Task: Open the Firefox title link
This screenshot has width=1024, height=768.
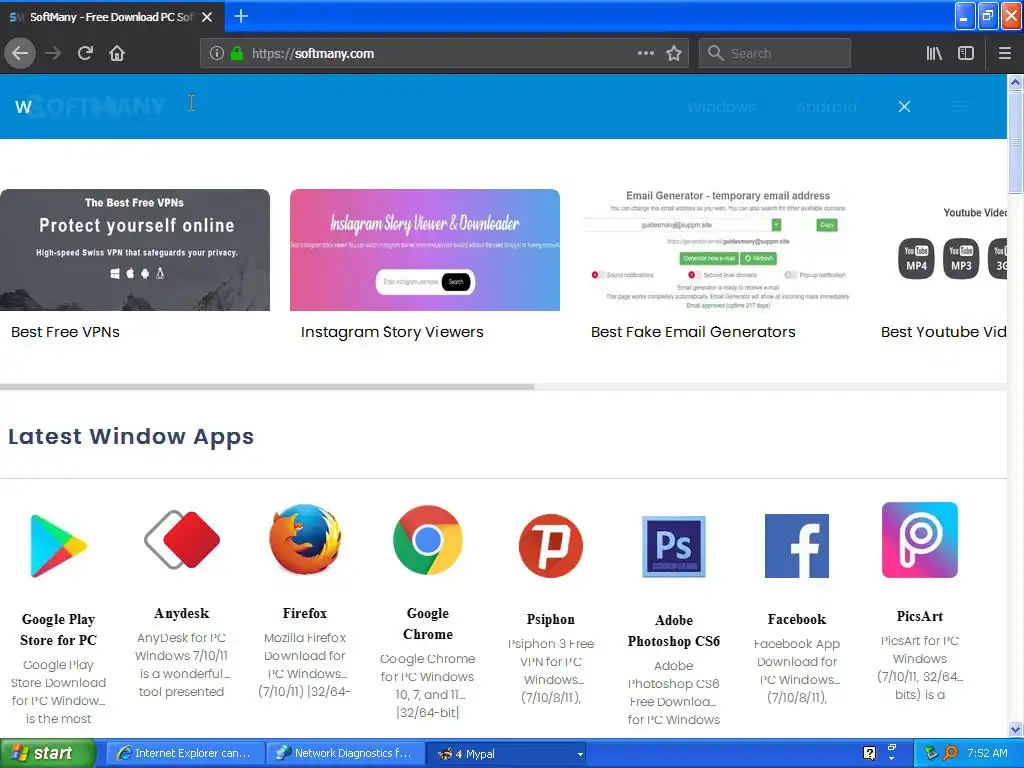Action: 304,613
